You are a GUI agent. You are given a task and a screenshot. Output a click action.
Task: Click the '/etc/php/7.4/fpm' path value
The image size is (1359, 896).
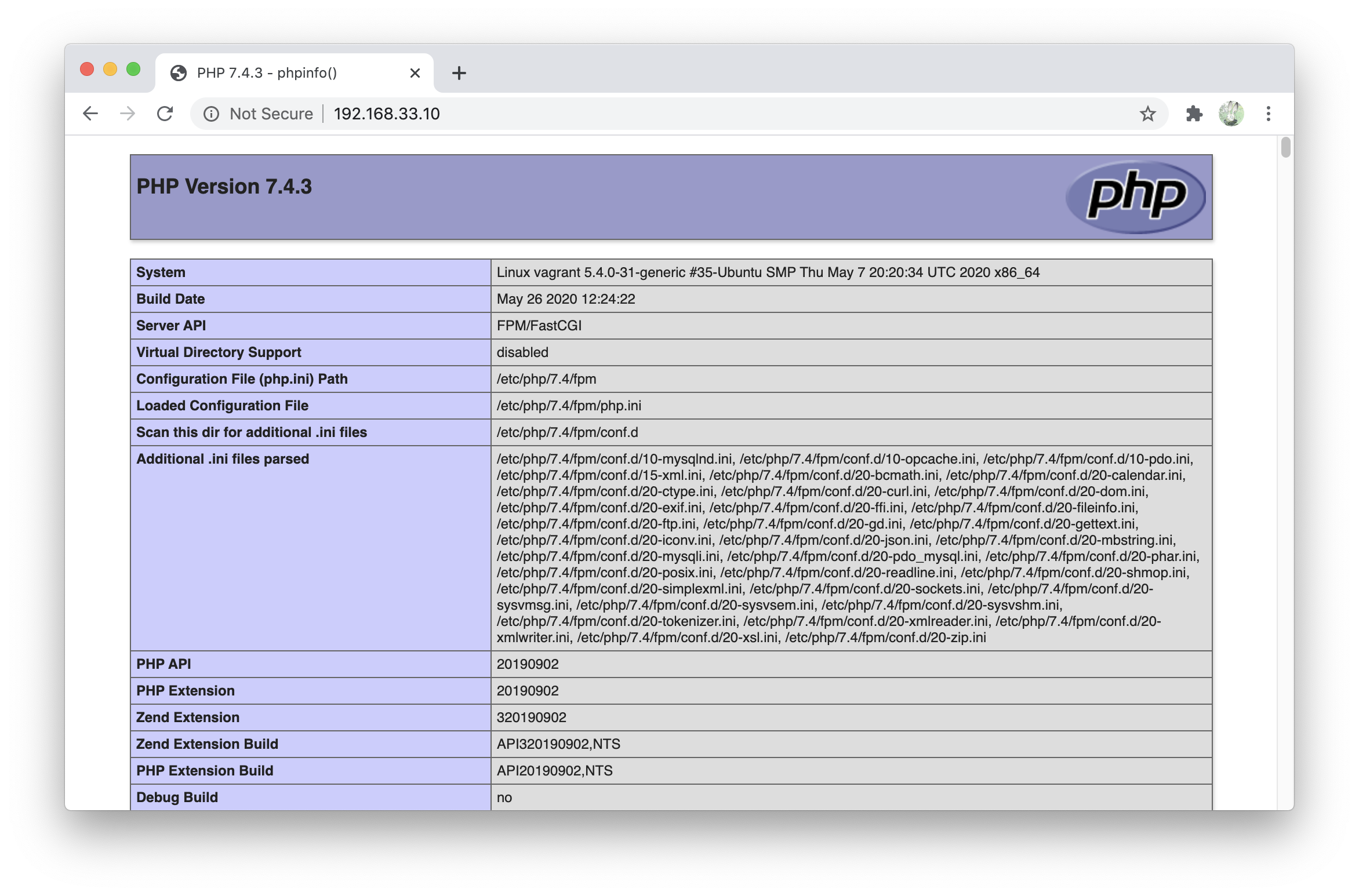pos(547,379)
